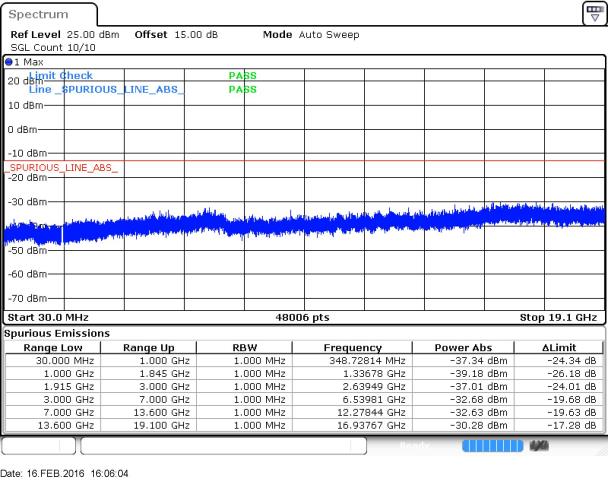Select the Range Low column header

(x=53, y=348)
